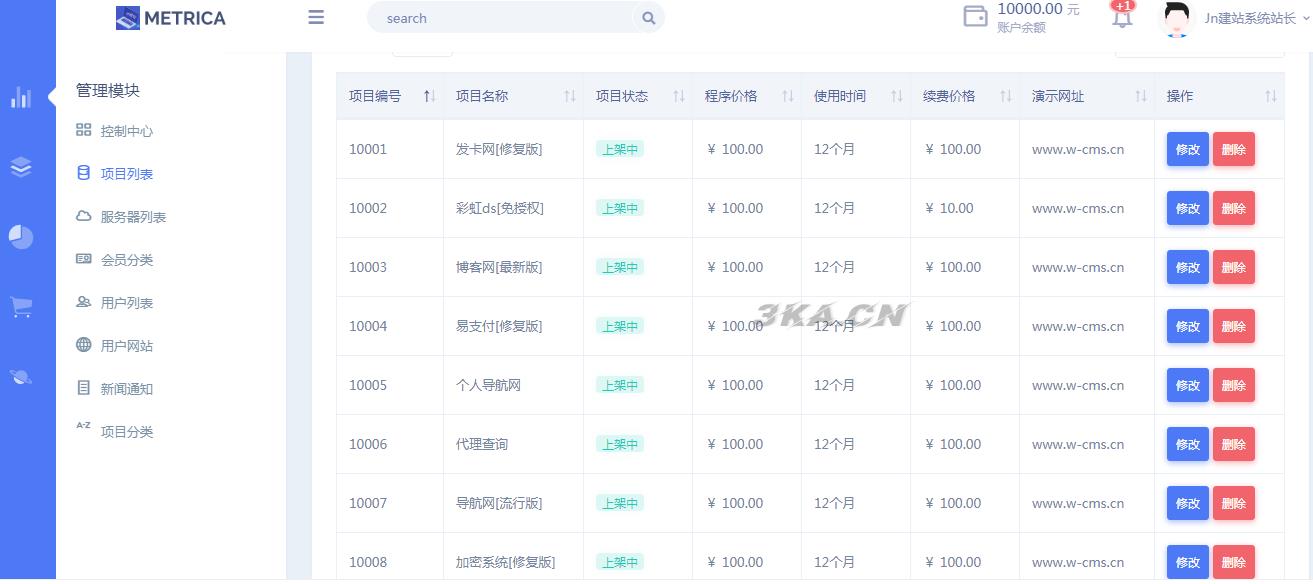Navigate to 用户列表 in sidebar
This screenshot has width=1313, height=584.
click(126, 303)
